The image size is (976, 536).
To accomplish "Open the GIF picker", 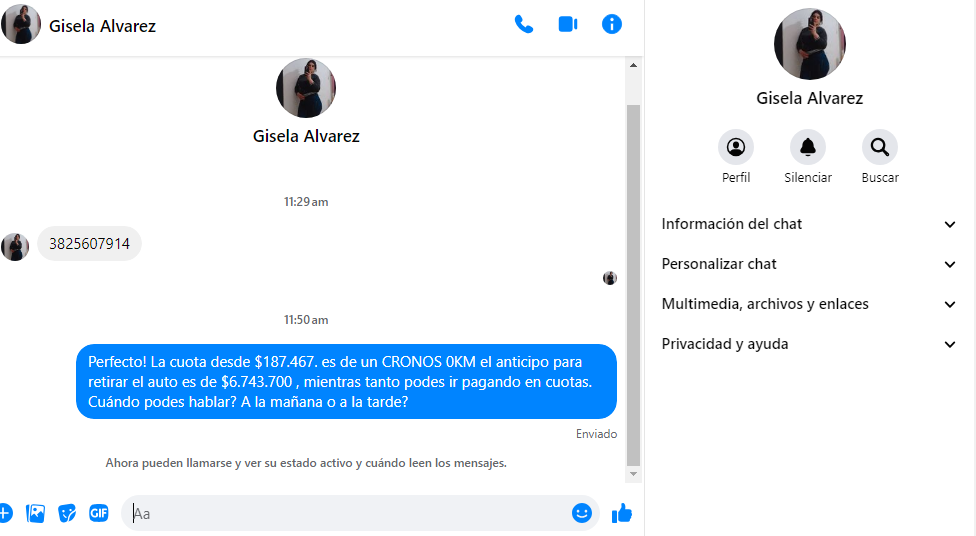I will pos(98,514).
